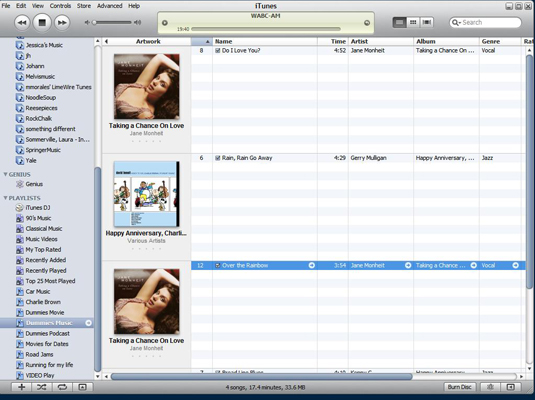Open the 90's Music smart playlist
This screenshot has width=535, height=400.
[38, 218]
